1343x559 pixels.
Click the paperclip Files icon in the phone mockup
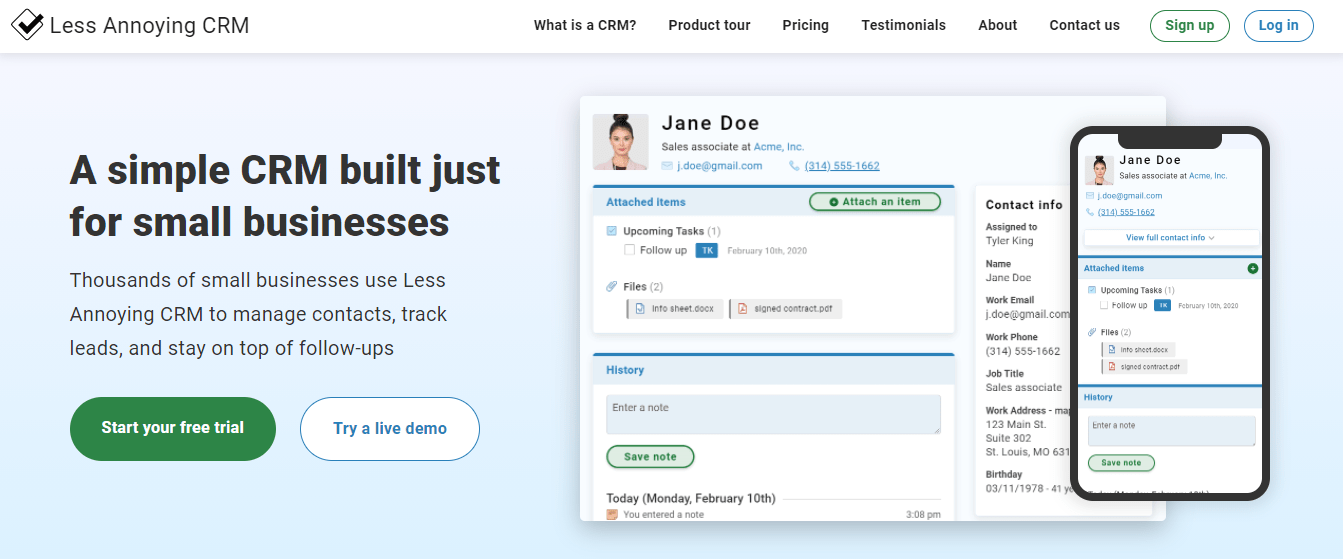click(1090, 332)
